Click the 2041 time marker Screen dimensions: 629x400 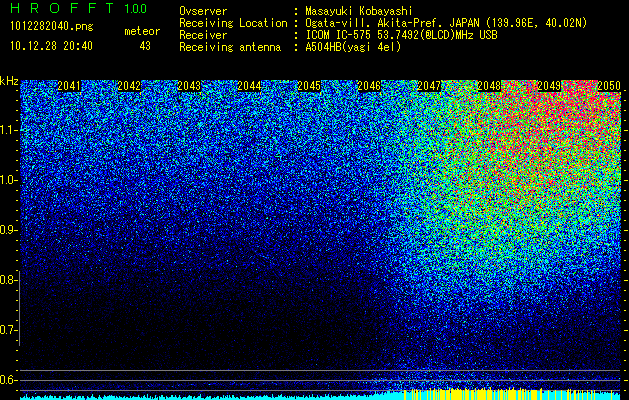click(x=69, y=86)
